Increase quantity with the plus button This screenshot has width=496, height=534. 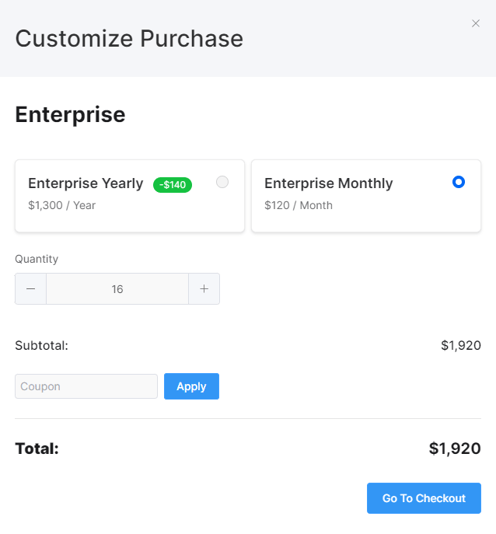coord(204,289)
